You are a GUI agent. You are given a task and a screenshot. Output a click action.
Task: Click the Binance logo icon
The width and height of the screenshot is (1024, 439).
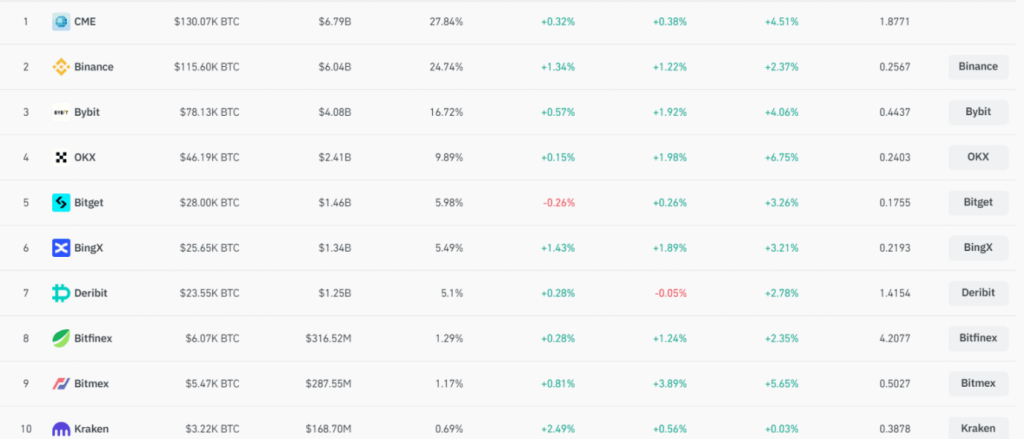pyautogui.click(x=61, y=67)
